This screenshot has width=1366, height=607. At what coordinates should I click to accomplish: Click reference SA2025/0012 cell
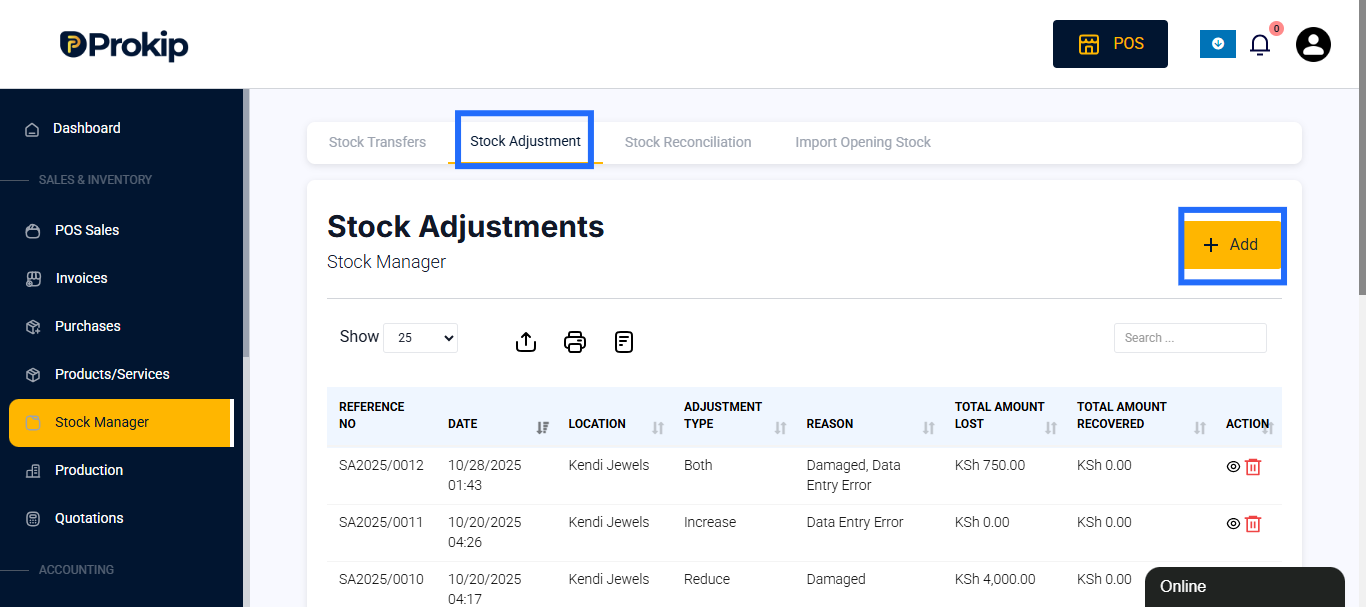381,465
